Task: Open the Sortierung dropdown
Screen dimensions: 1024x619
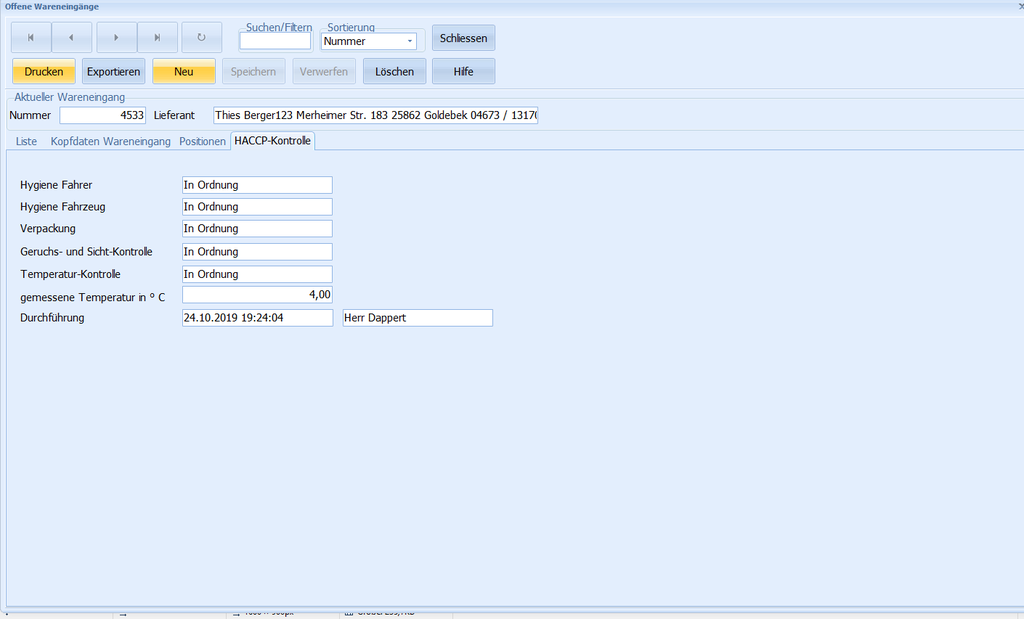Action: tap(410, 42)
